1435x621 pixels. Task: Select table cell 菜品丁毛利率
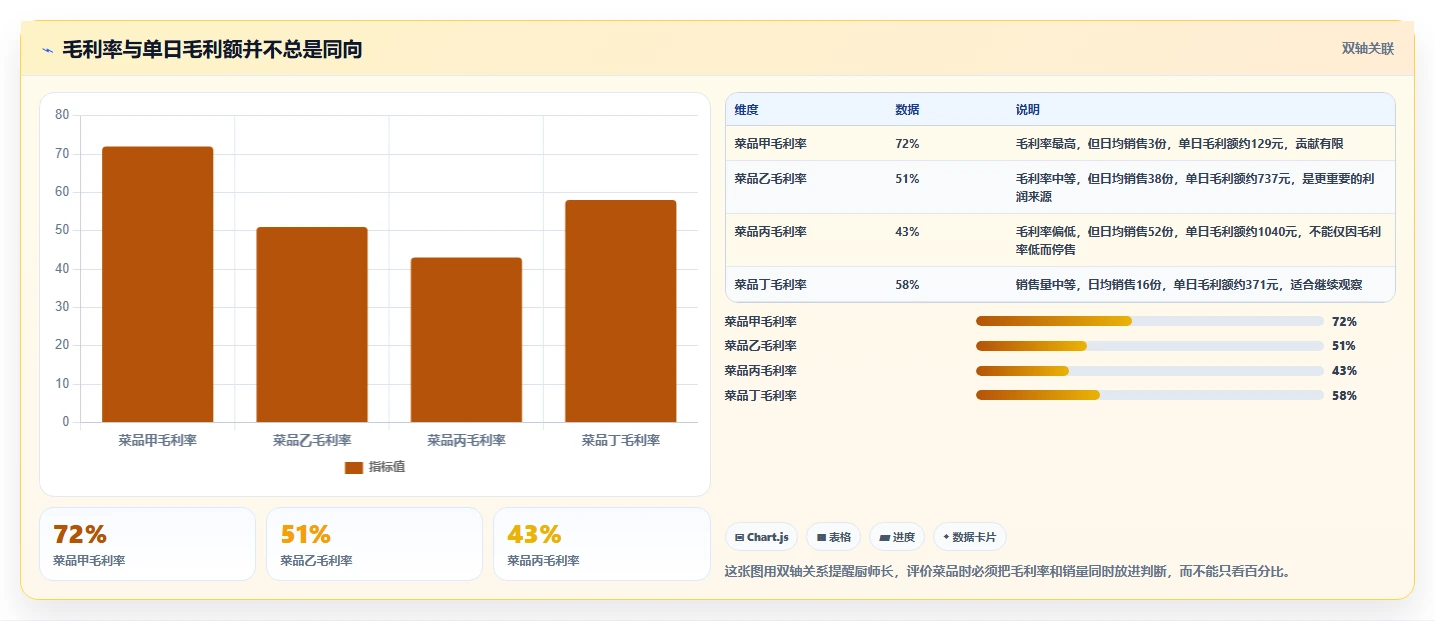pos(770,285)
